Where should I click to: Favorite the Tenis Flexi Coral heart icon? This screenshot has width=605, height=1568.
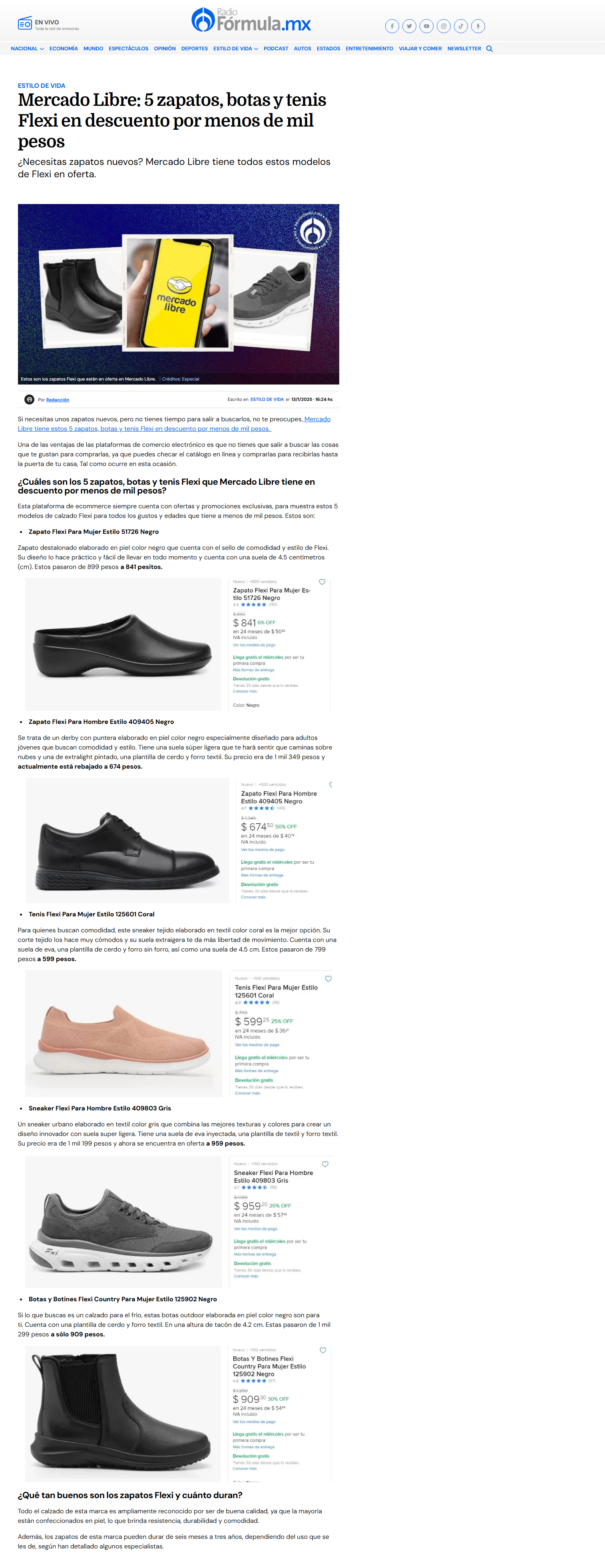[x=328, y=979]
